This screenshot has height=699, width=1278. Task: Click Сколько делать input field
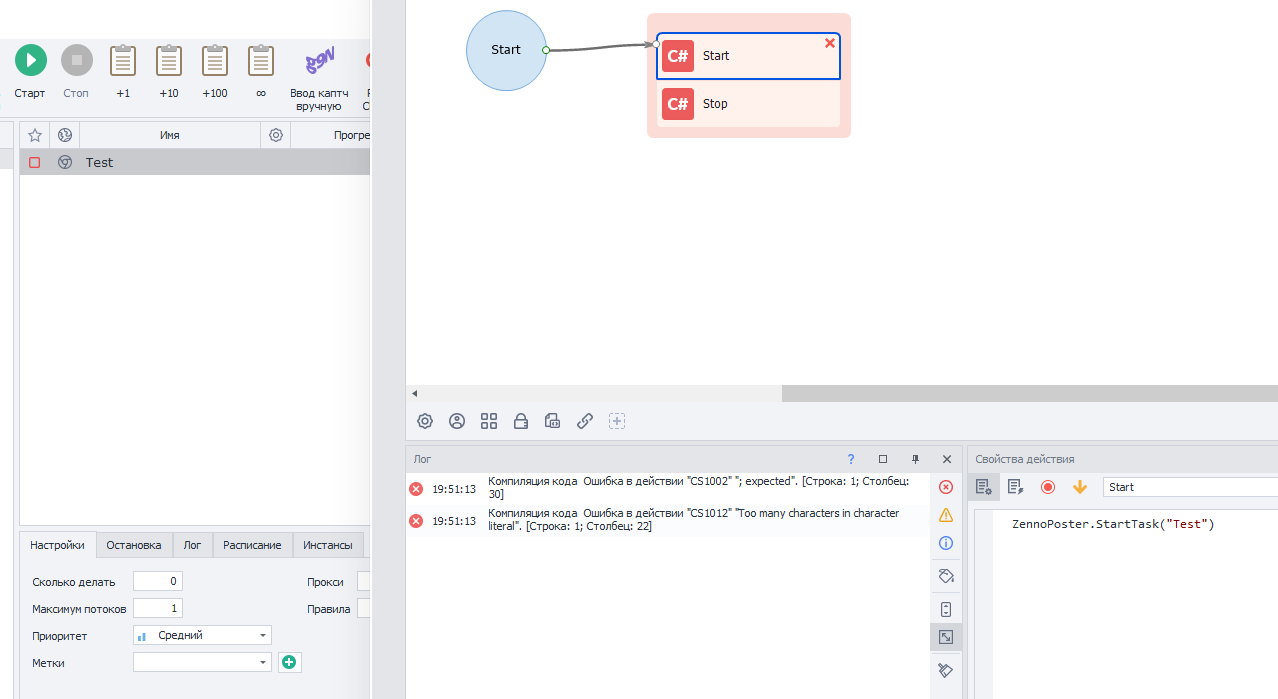[158, 582]
